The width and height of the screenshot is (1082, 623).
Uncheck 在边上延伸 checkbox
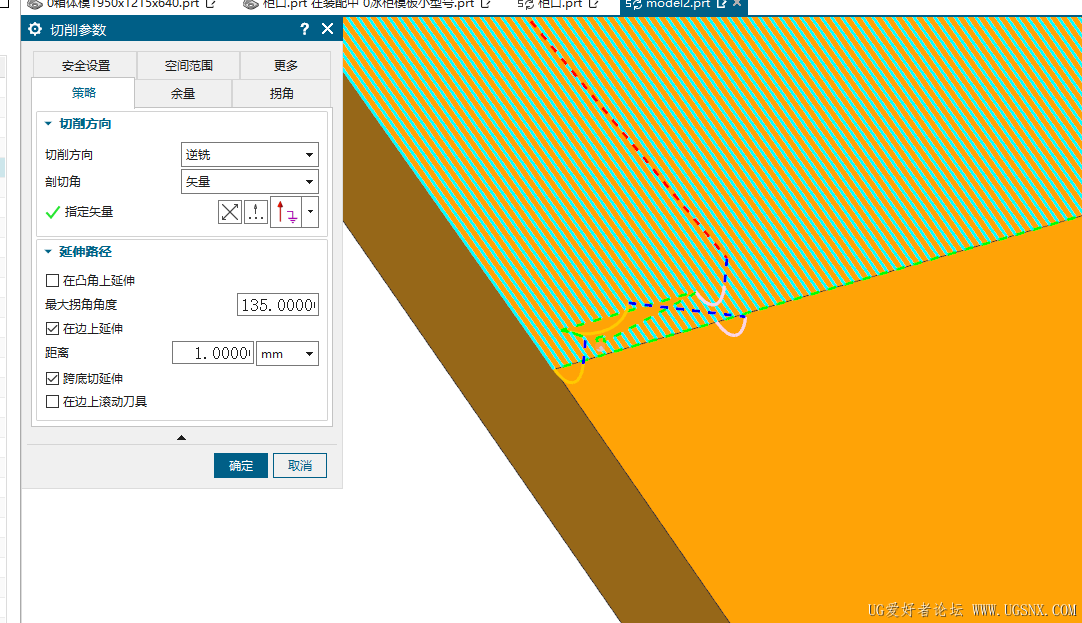(52, 328)
